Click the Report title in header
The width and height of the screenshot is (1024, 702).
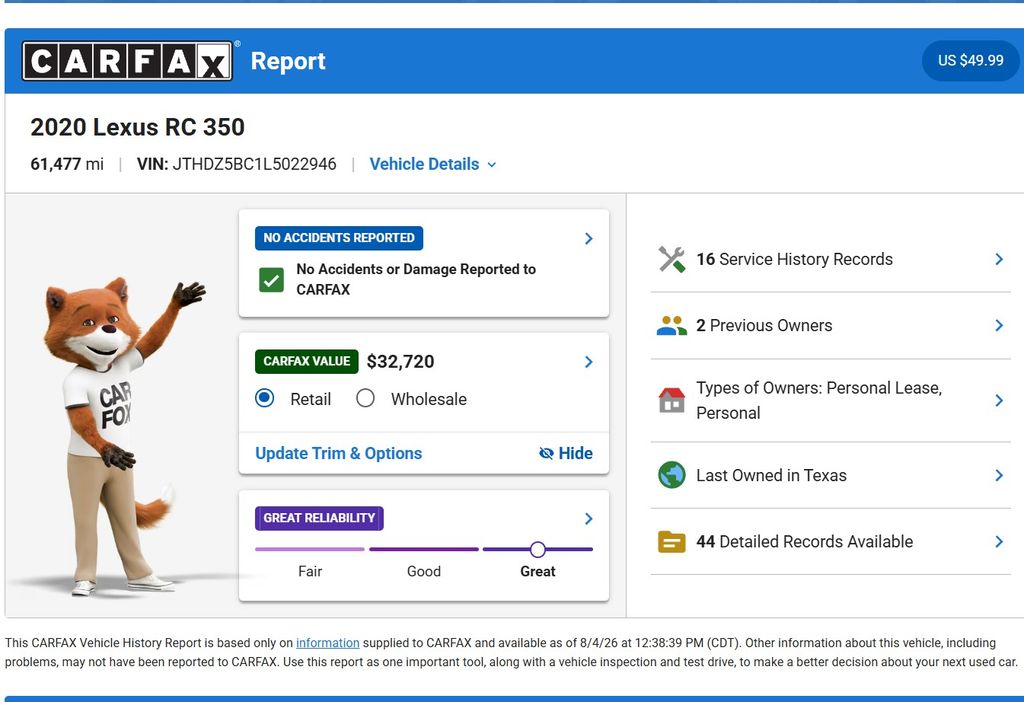click(x=288, y=61)
